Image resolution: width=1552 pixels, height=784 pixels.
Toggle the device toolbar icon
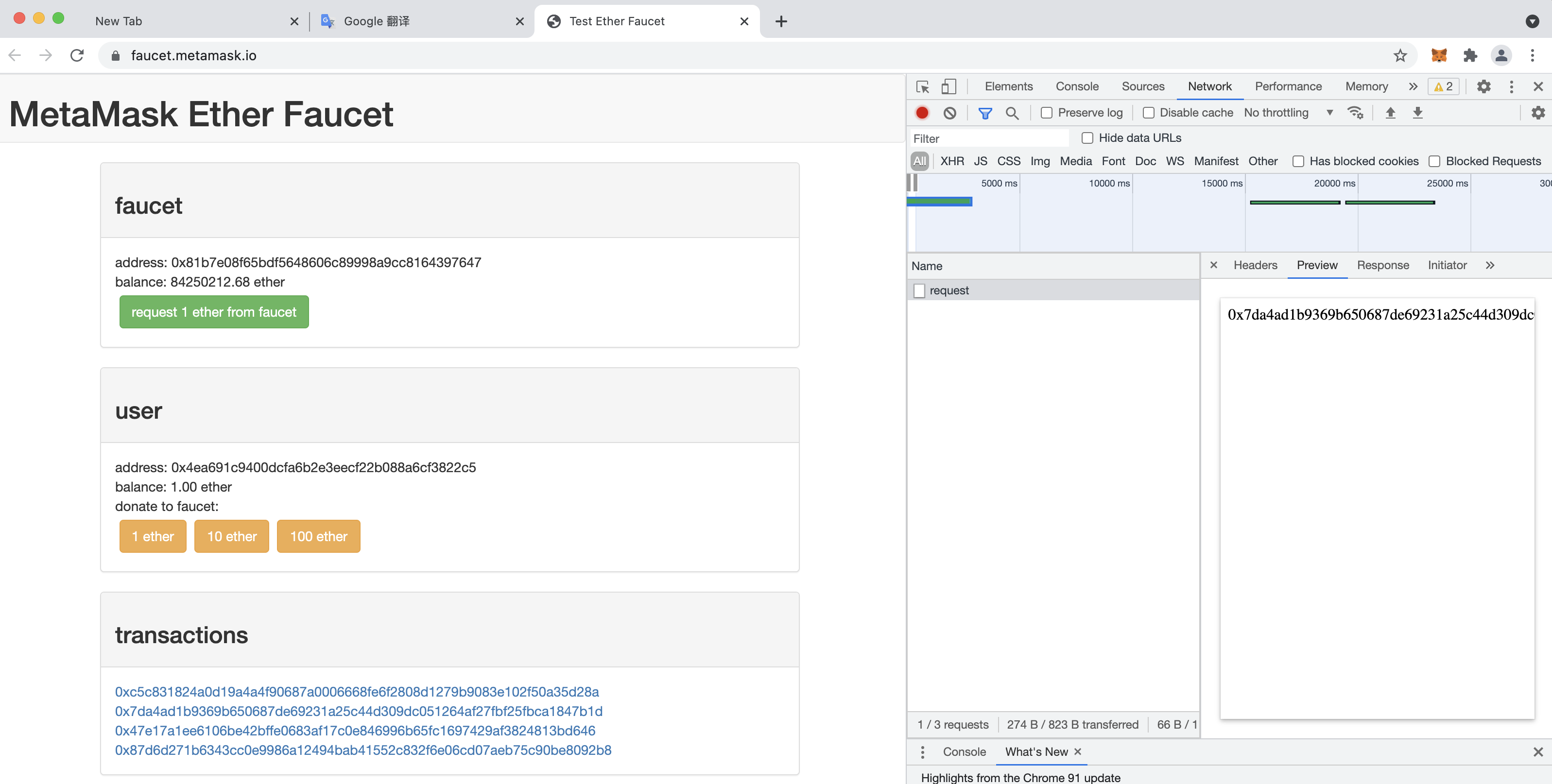(949, 86)
